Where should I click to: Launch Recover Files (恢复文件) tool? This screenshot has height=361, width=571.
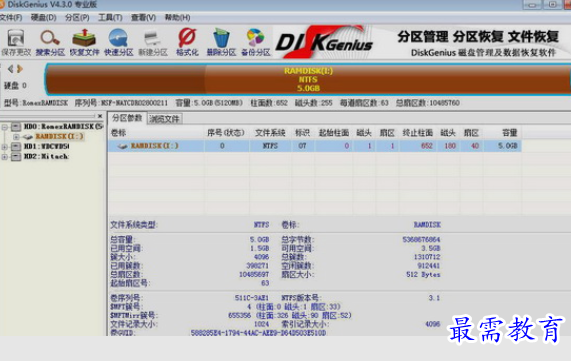point(84,43)
